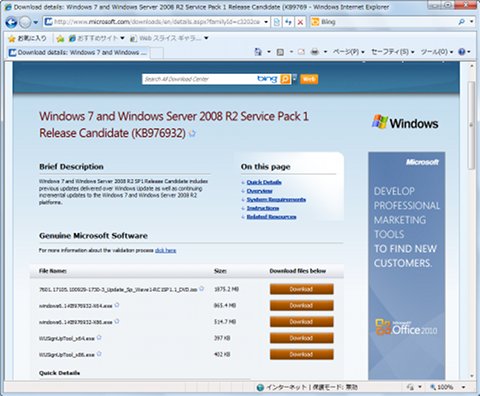Follow the Related Resources link
The image size is (480, 396).
coord(271,217)
